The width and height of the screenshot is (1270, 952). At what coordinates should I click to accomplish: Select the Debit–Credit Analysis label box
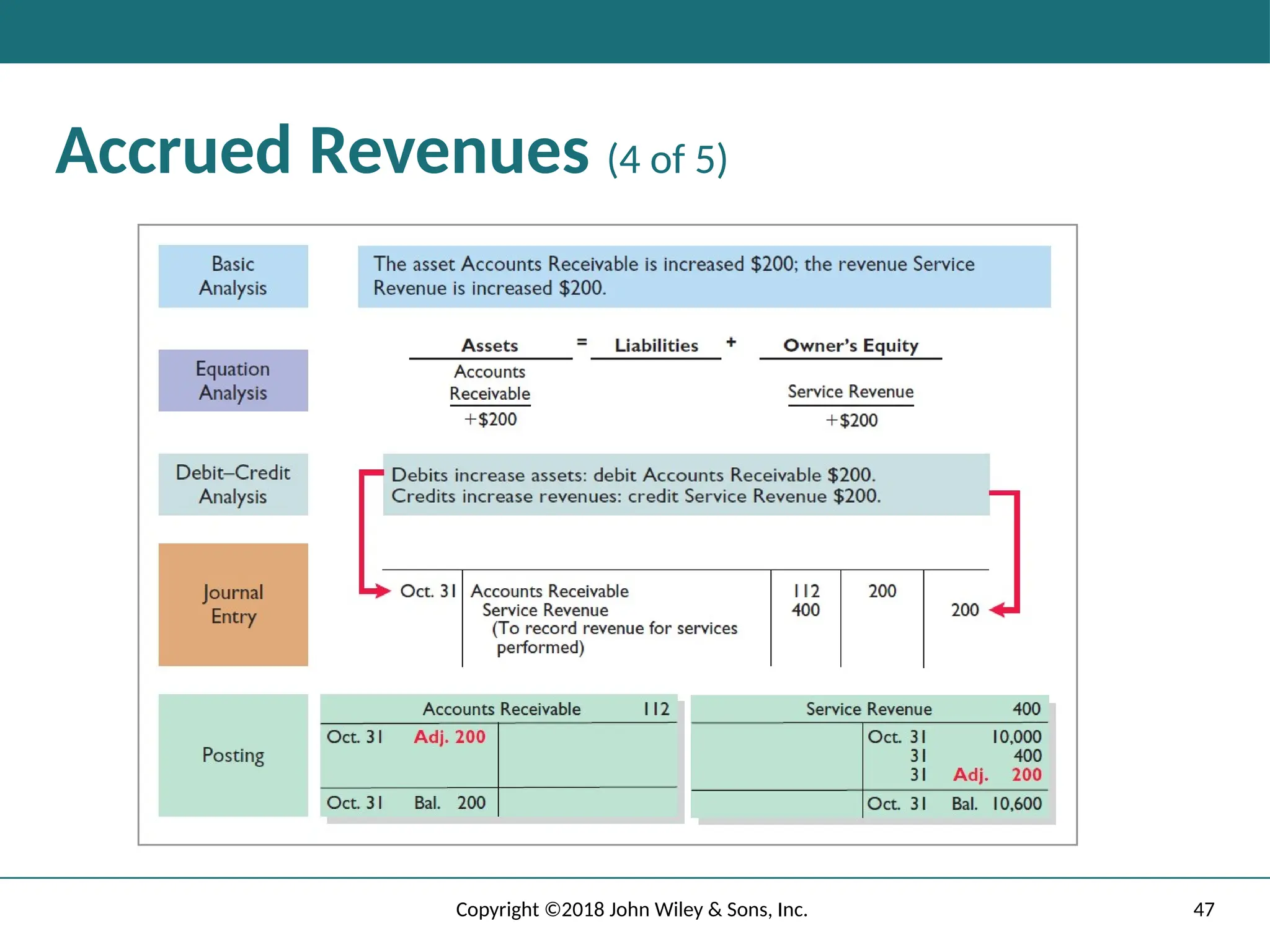[x=233, y=485]
